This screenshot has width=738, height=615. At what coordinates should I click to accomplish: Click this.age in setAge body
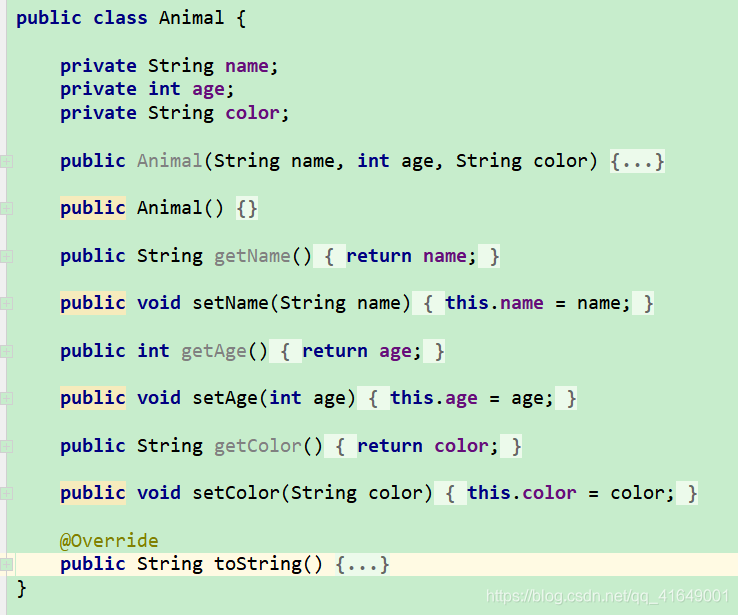click(434, 398)
